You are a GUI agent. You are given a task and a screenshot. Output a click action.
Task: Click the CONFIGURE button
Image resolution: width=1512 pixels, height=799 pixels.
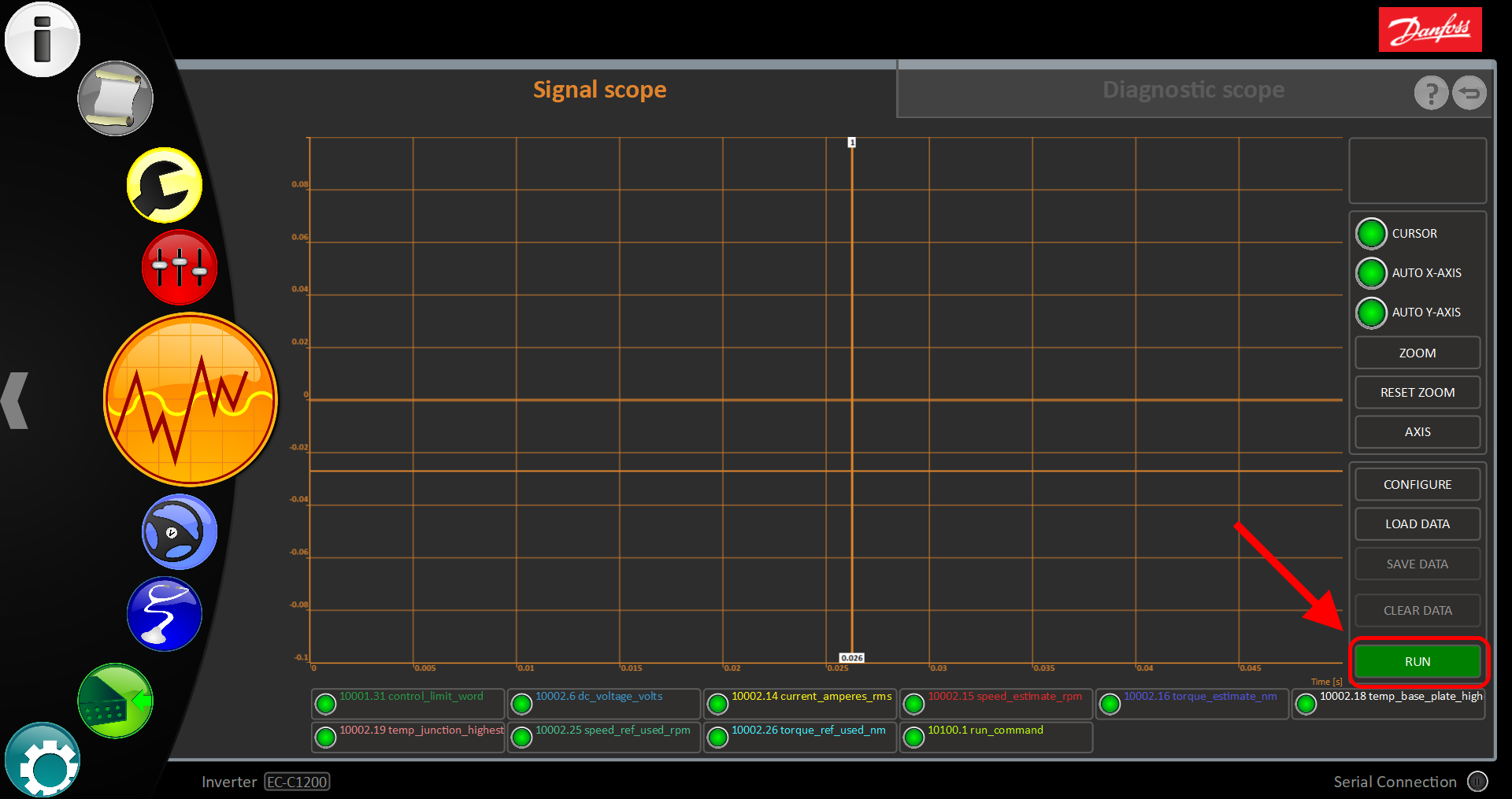point(1417,485)
